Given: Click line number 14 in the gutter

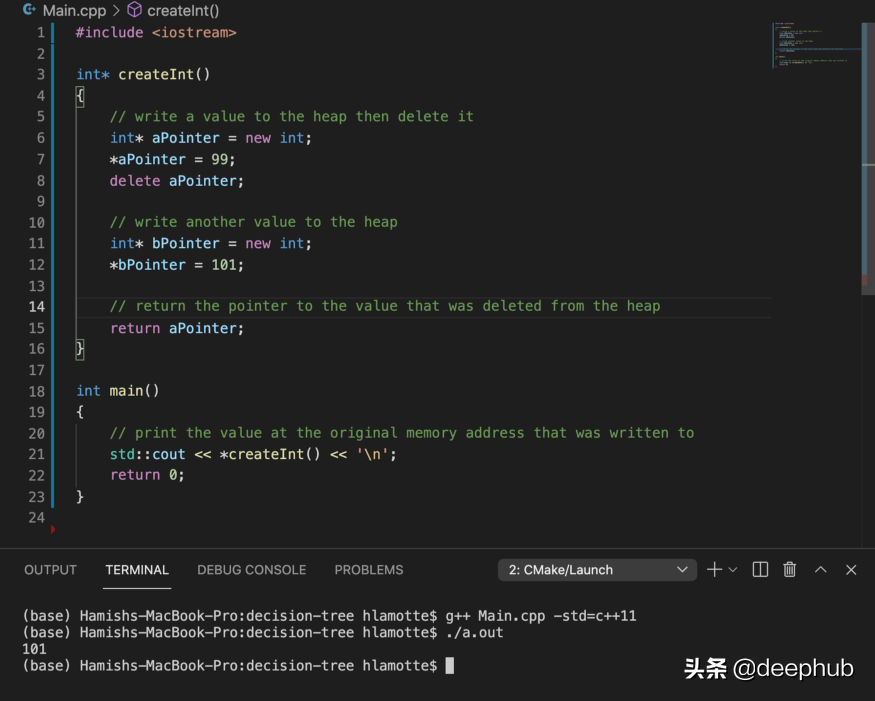Looking at the screenshot, I should click(36, 306).
